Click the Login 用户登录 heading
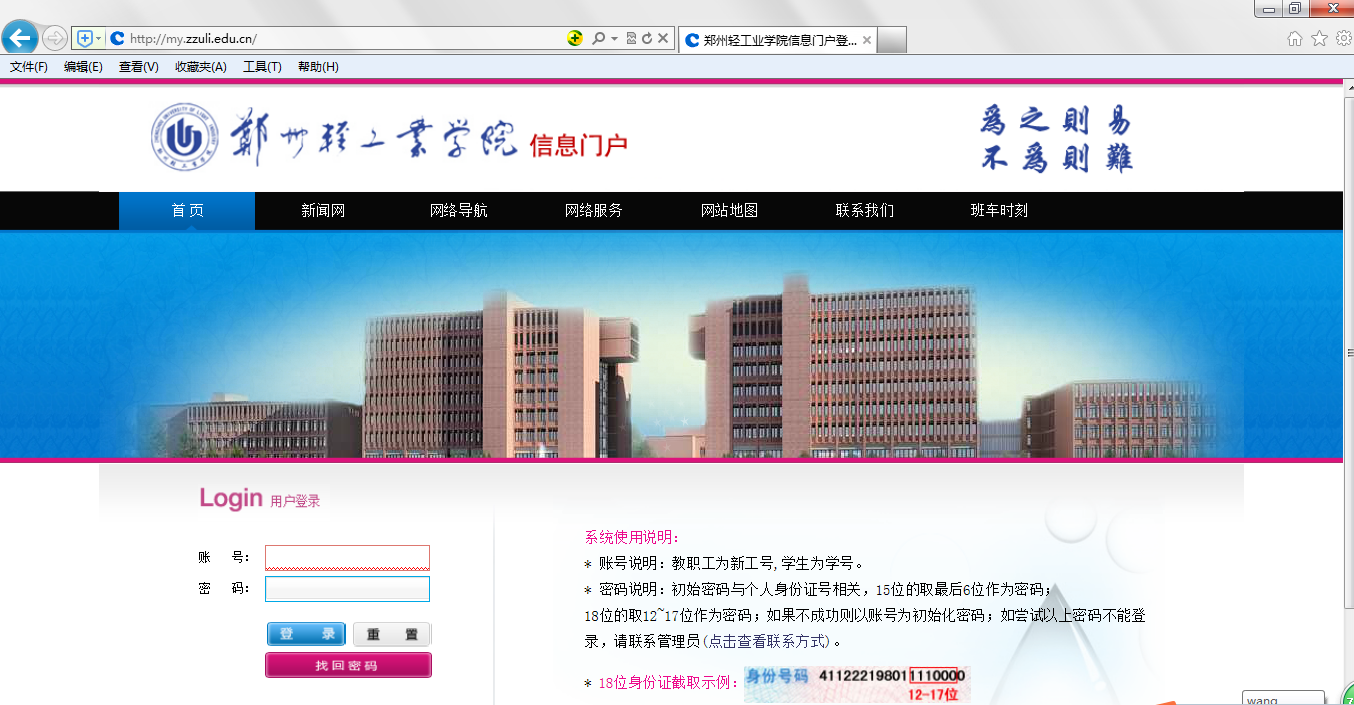This screenshot has height=705, width=1354. tap(260, 498)
